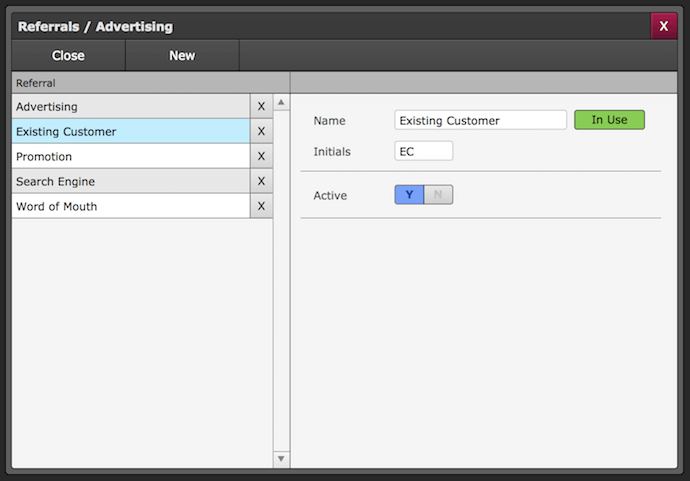Edit the Name text field

point(480,120)
